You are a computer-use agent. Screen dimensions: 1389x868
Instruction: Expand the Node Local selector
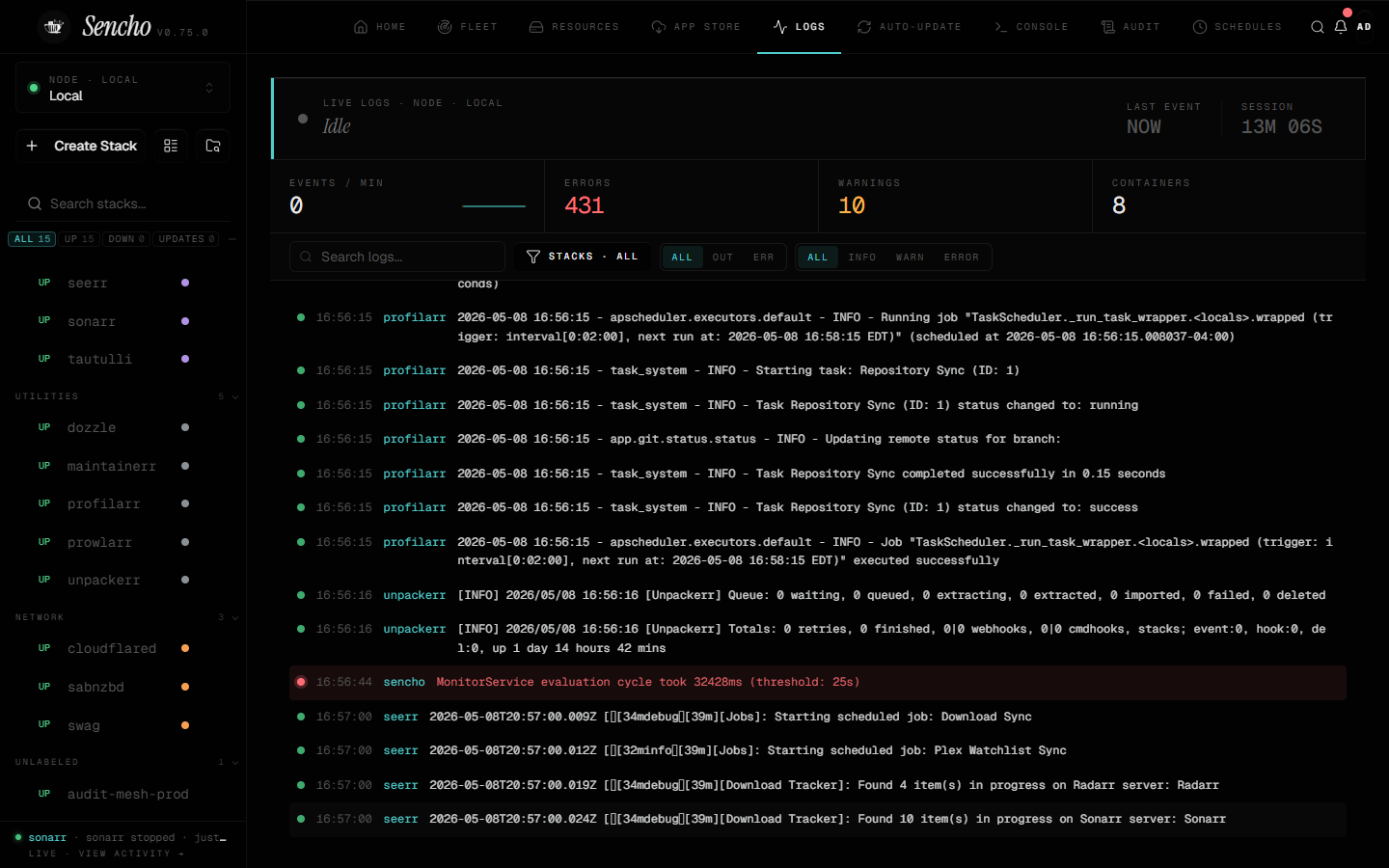pyautogui.click(x=123, y=88)
